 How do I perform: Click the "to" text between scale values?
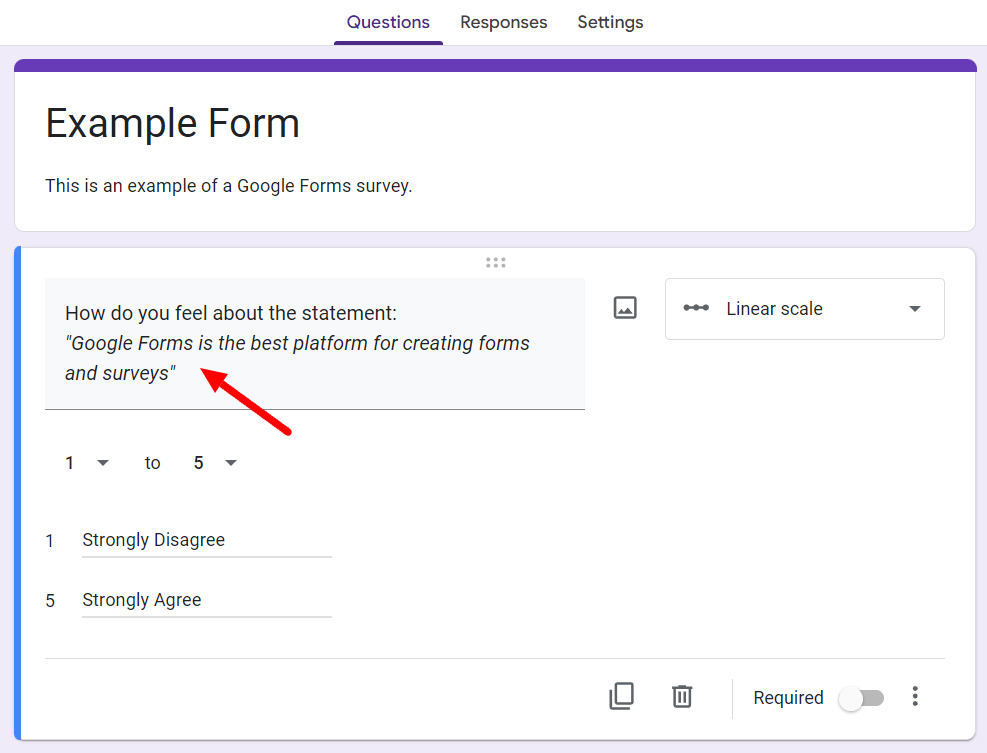click(152, 463)
